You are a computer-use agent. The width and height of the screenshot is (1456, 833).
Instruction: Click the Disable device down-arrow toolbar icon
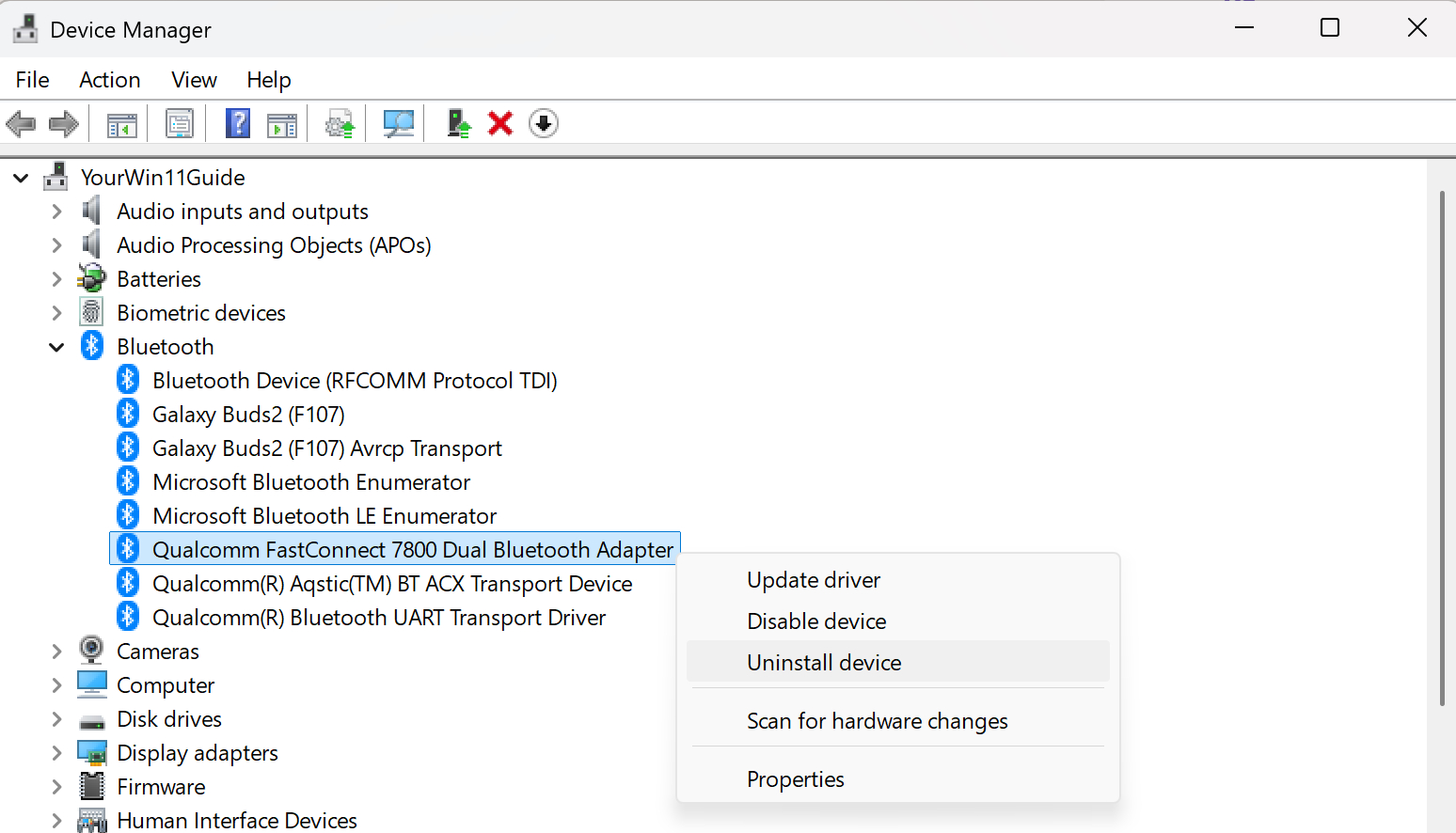(543, 123)
